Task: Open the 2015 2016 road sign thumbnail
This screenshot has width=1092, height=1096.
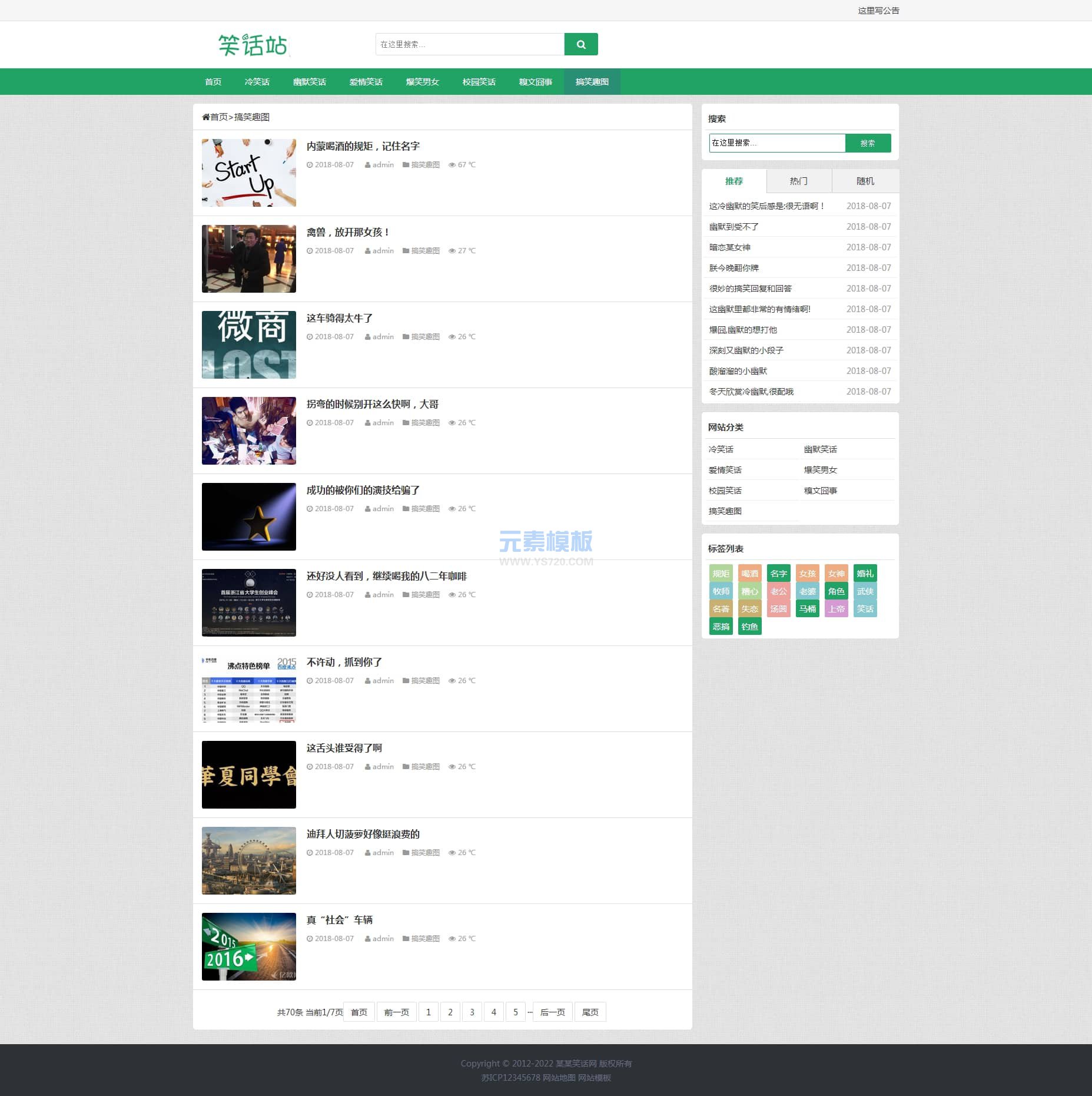Action: (x=249, y=946)
